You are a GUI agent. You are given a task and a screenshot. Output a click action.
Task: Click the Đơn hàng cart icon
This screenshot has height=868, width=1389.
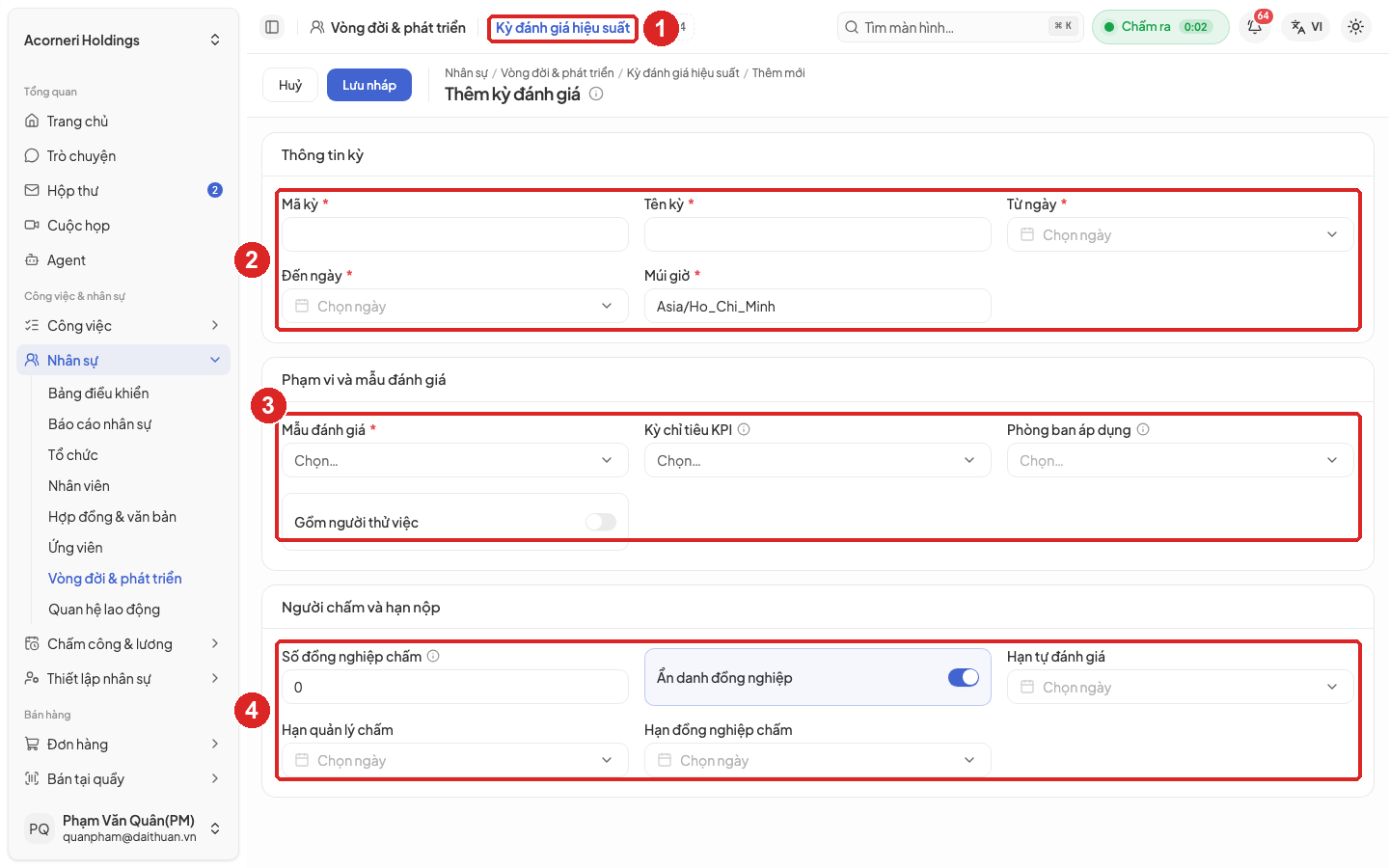tap(32, 745)
